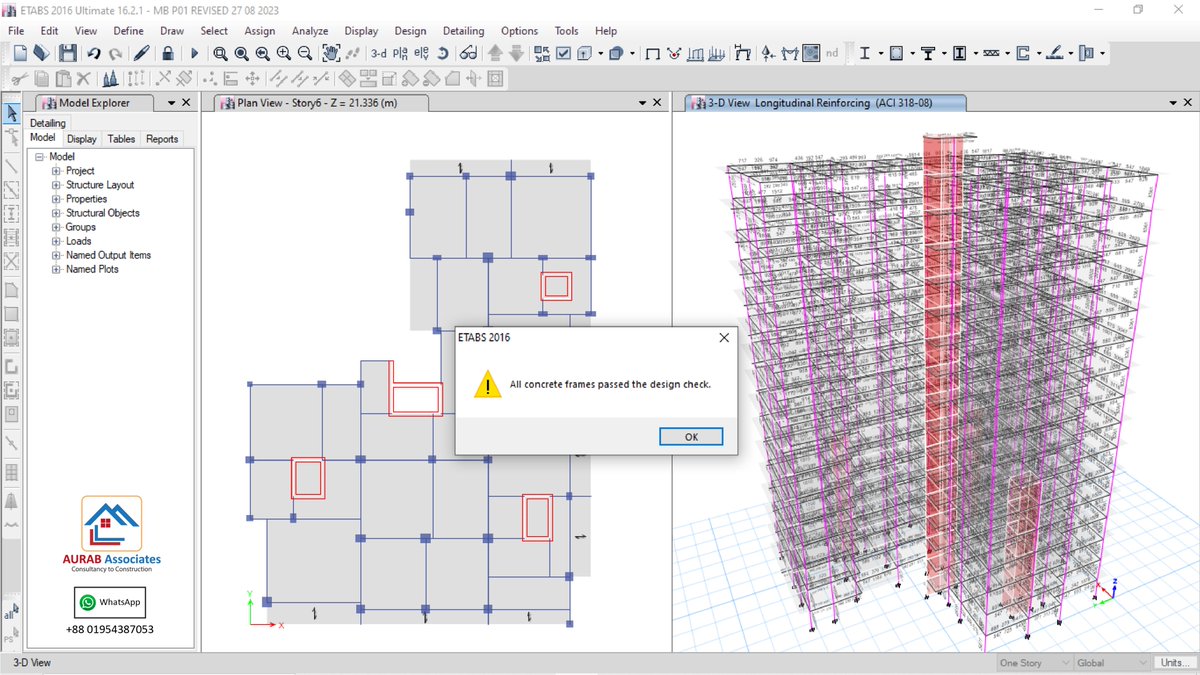Expand the Groups tree node
Viewport: 1200px width, 675px height.
(x=57, y=227)
